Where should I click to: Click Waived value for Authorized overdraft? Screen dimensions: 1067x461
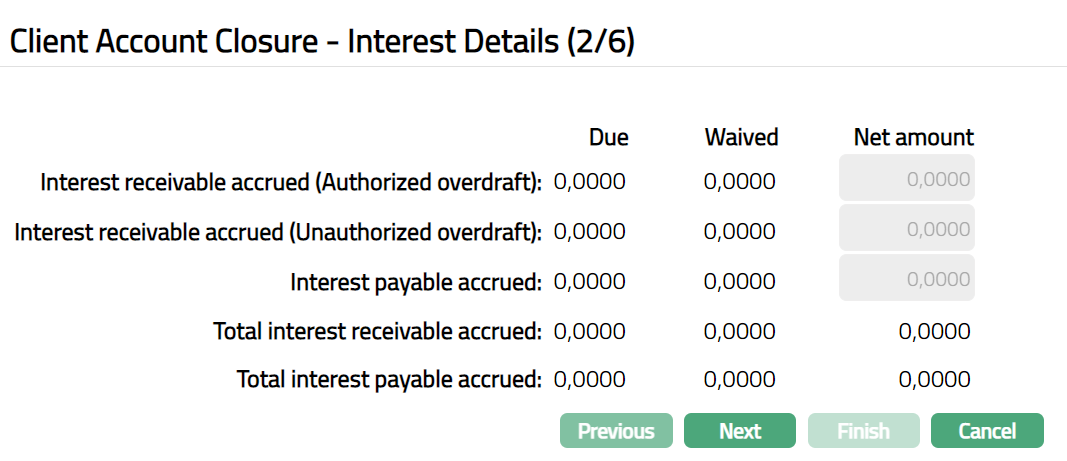tap(740, 181)
